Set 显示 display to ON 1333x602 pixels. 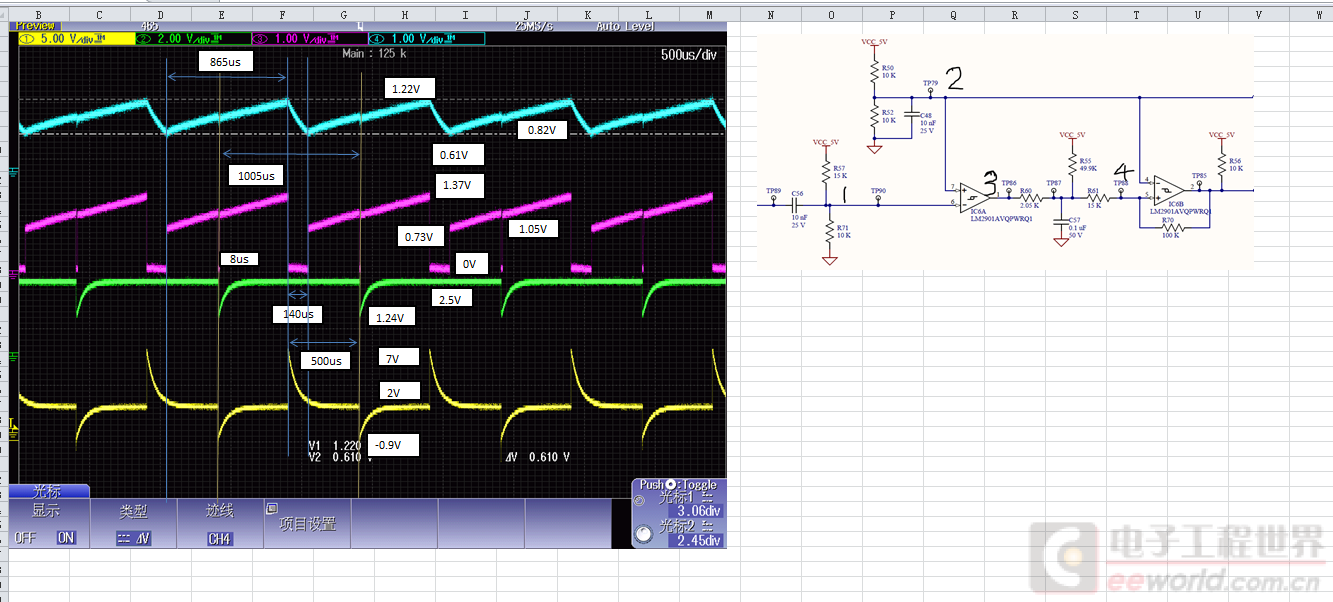click(x=66, y=537)
